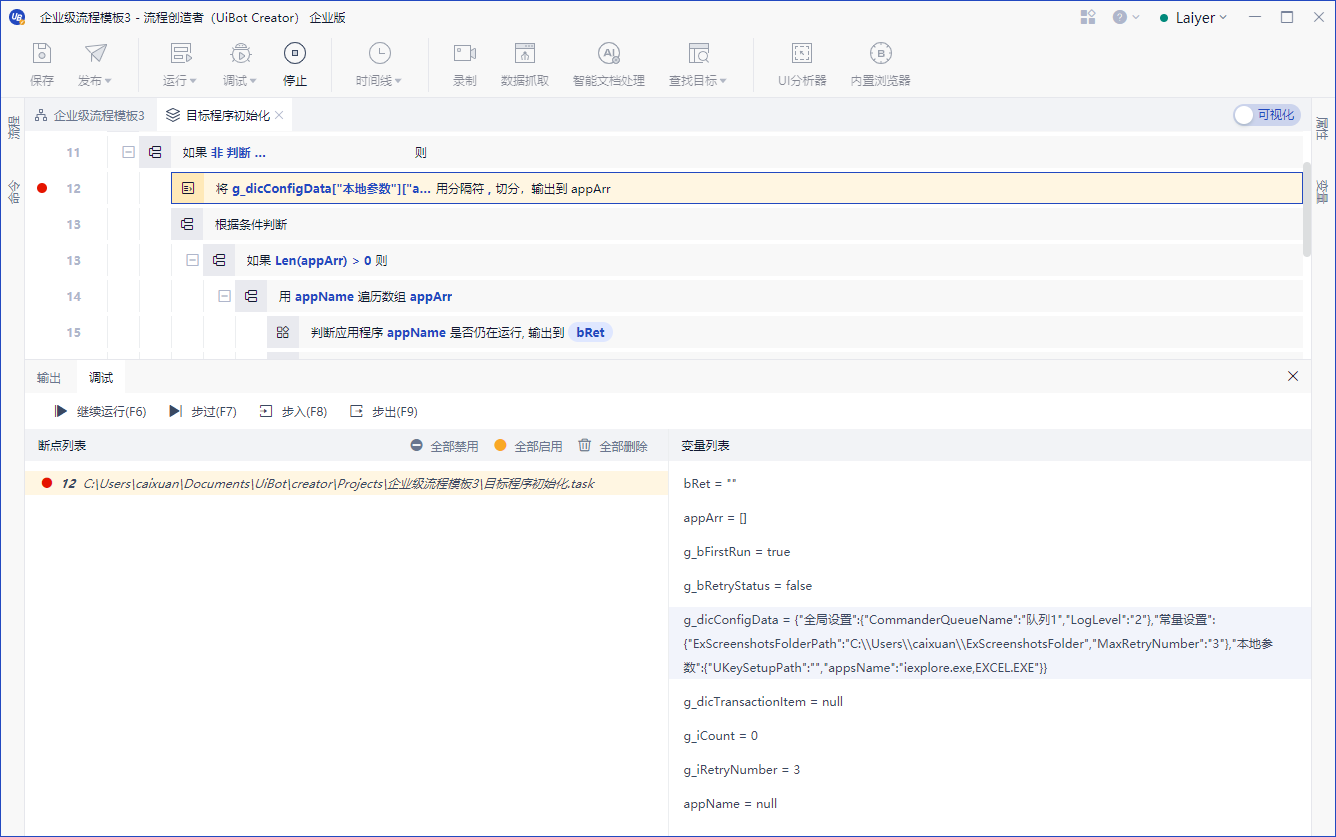Screen dimensions: 1336x837
Task: Select the 根据条件判断 command row
Action: coord(736,224)
